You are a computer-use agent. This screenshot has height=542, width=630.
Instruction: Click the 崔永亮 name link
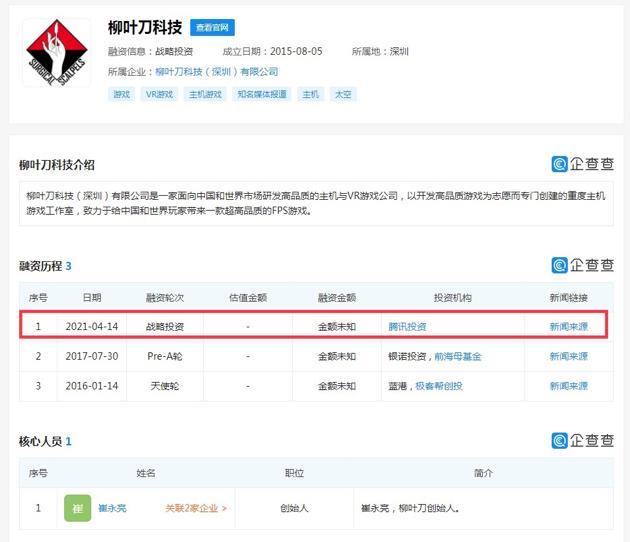(x=112, y=508)
